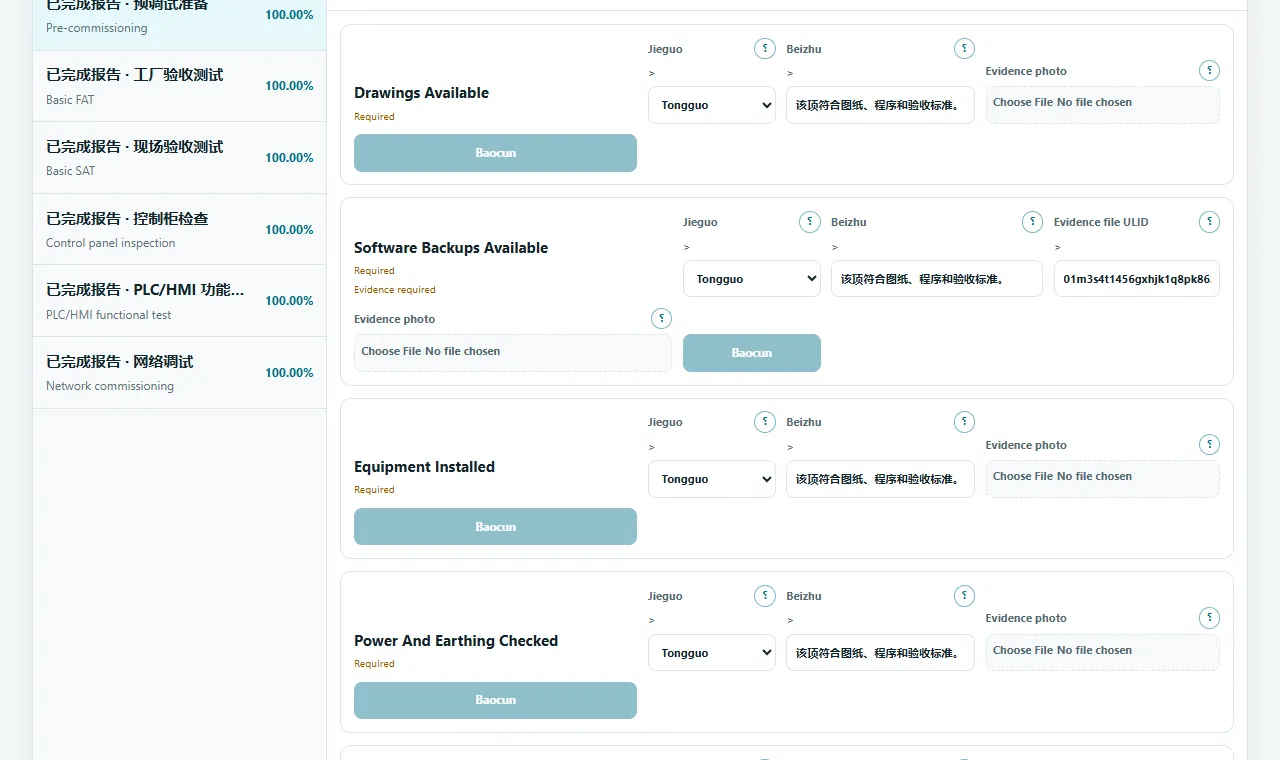Open Jieguo dropdown for Power And Earthing Checked
Viewport: 1280px width, 760px height.
[x=712, y=653]
